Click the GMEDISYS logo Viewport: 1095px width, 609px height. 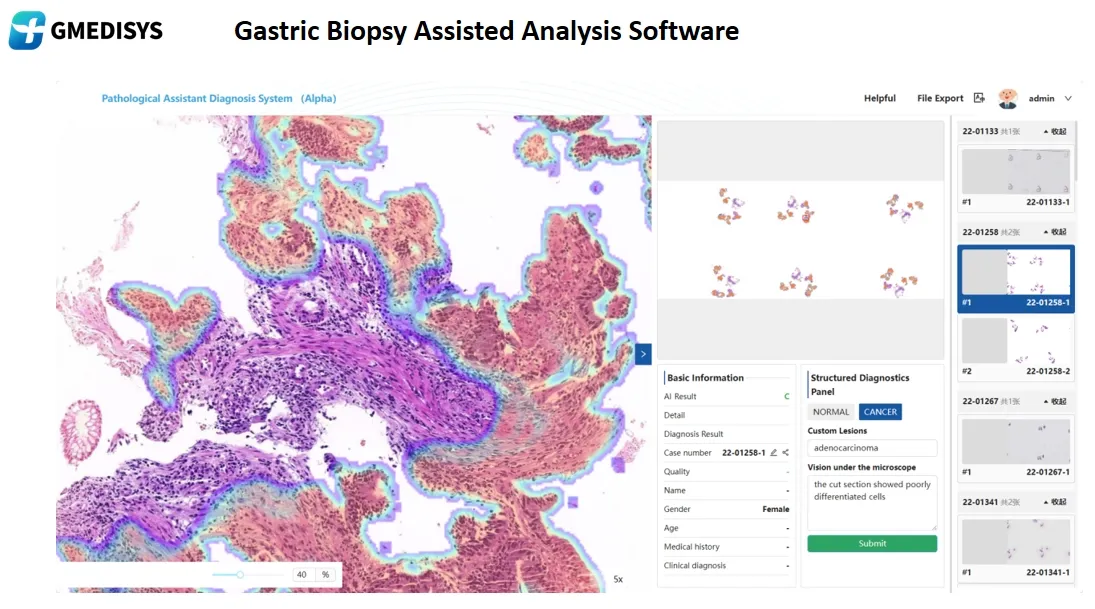click(86, 31)
